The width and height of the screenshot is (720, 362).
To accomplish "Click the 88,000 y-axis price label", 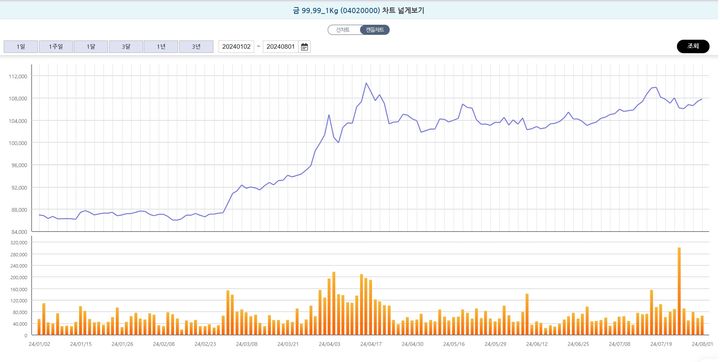I will coord(20,210).
